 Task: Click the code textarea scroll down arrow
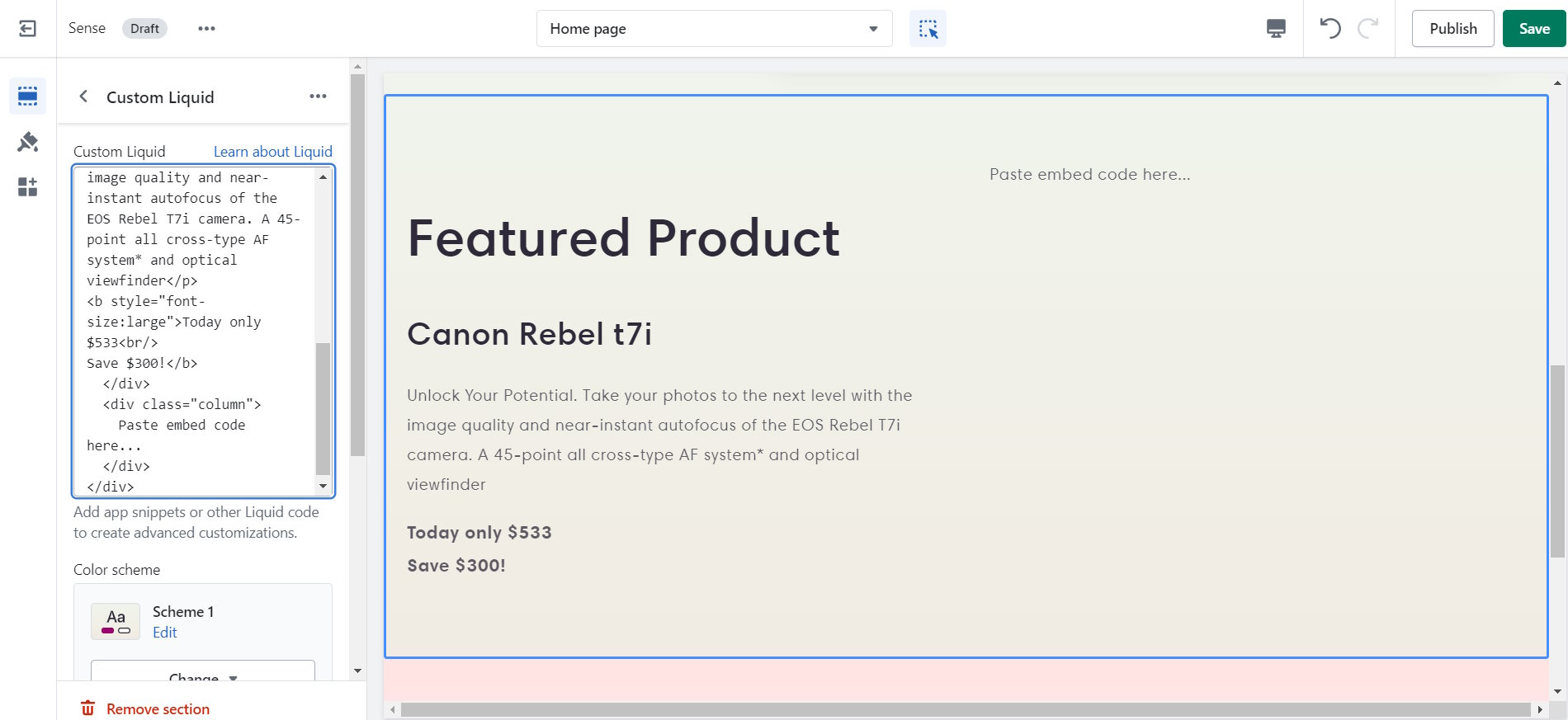[323, 487]
